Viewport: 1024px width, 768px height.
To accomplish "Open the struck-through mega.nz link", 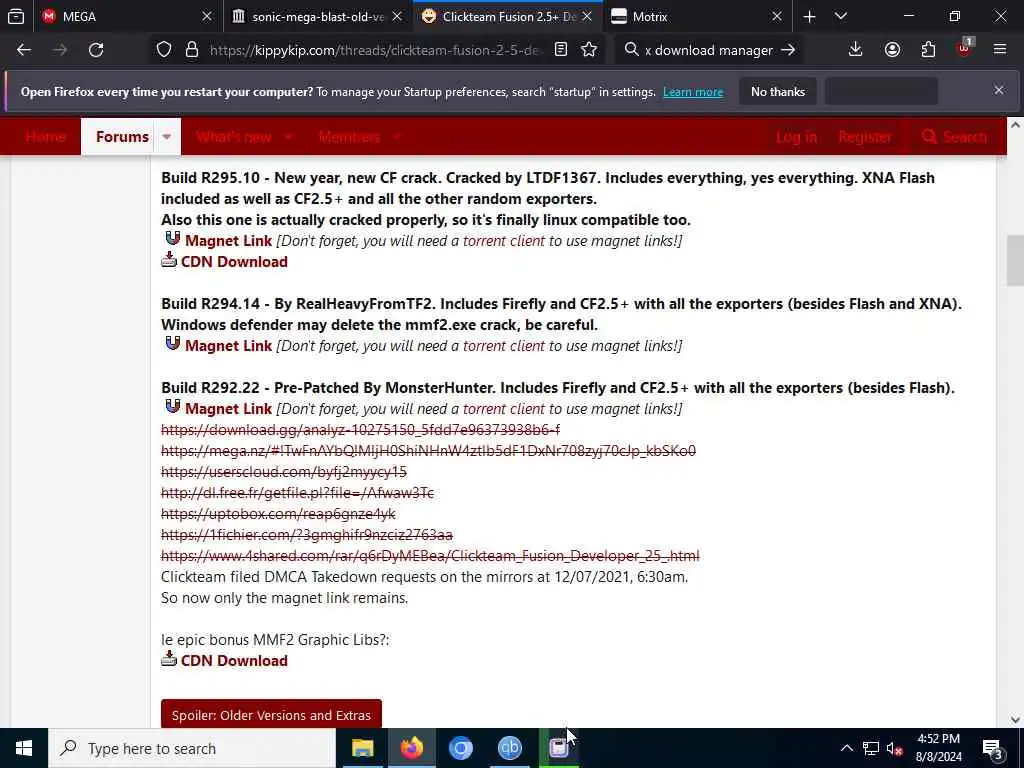I will coord(428,451).
